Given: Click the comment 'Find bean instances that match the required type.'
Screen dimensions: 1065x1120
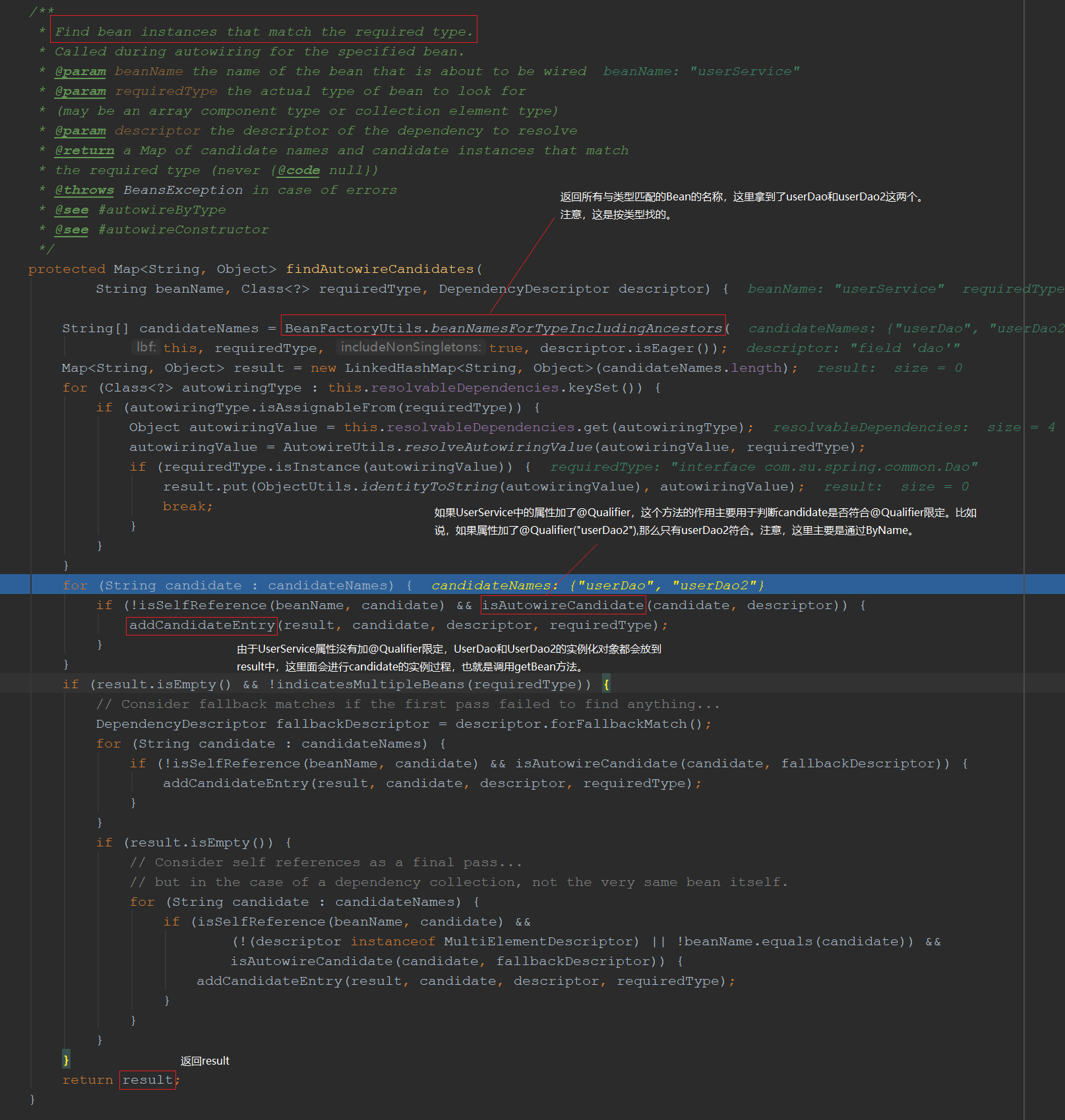Looking at the screenshot, I should [x=264, y=32].
